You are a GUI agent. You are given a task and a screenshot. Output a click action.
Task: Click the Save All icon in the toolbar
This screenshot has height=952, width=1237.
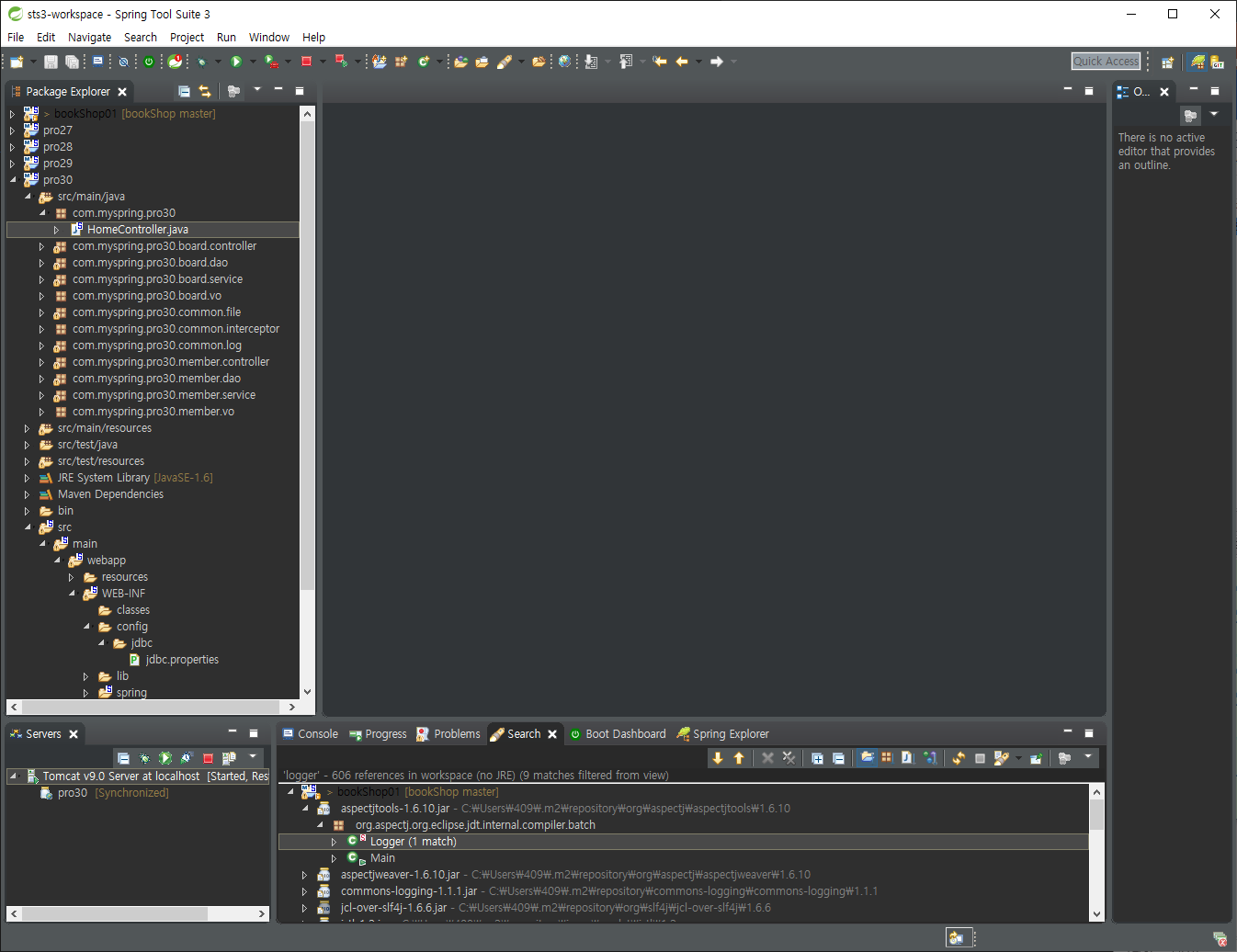click(x=72, y=62)
